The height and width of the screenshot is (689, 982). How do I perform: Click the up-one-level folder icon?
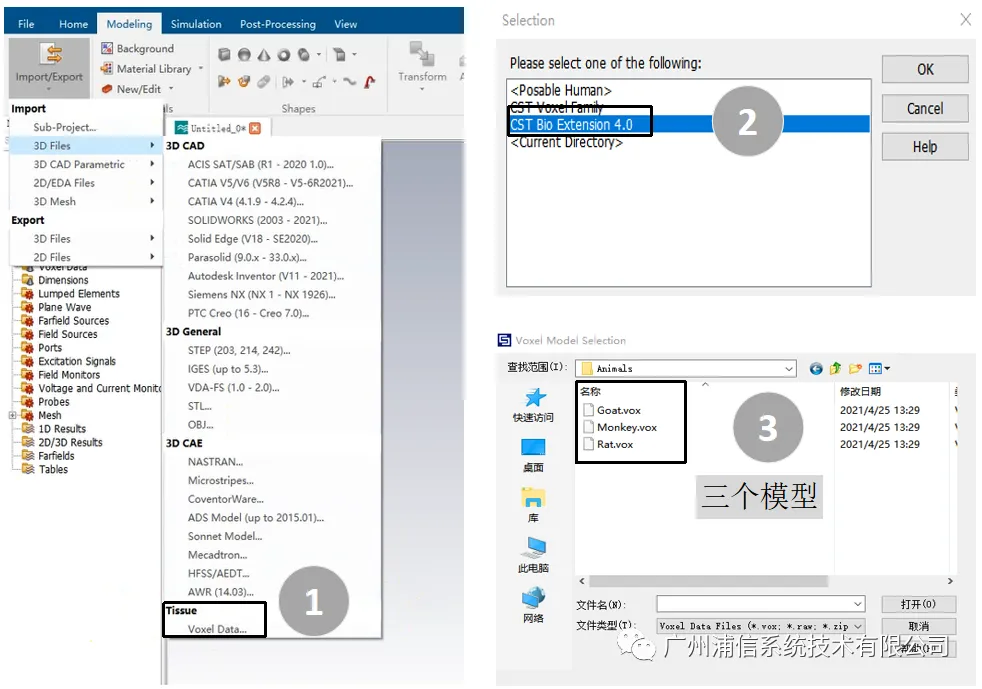pos(835,369)
